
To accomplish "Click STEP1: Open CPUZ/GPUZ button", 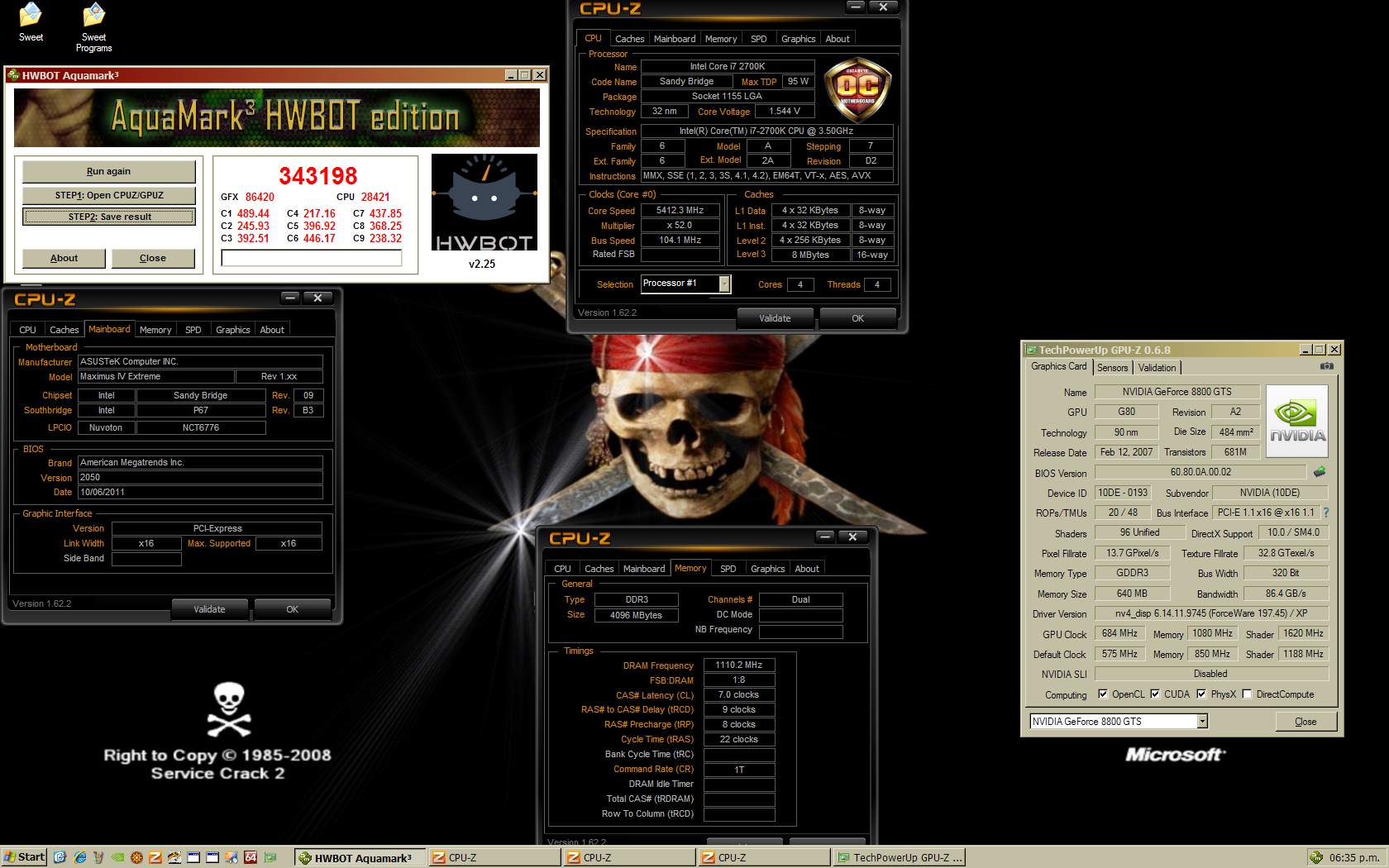I will coord(109,195).
